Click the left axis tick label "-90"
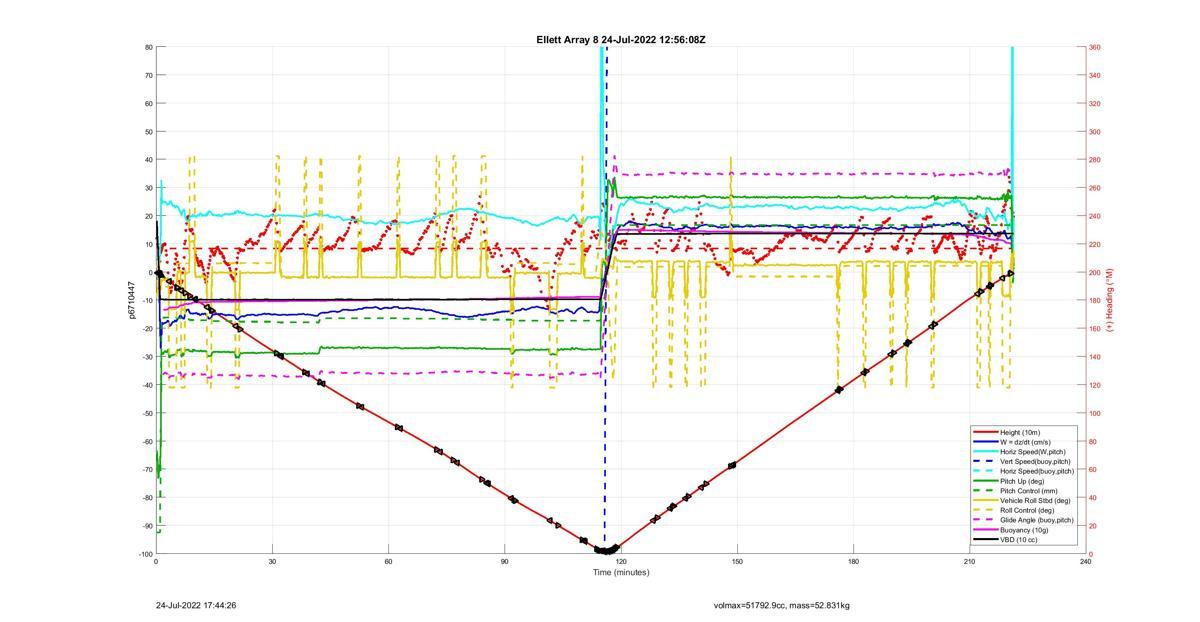Viewport: 1200px width, 622px height. click(147, 526)
